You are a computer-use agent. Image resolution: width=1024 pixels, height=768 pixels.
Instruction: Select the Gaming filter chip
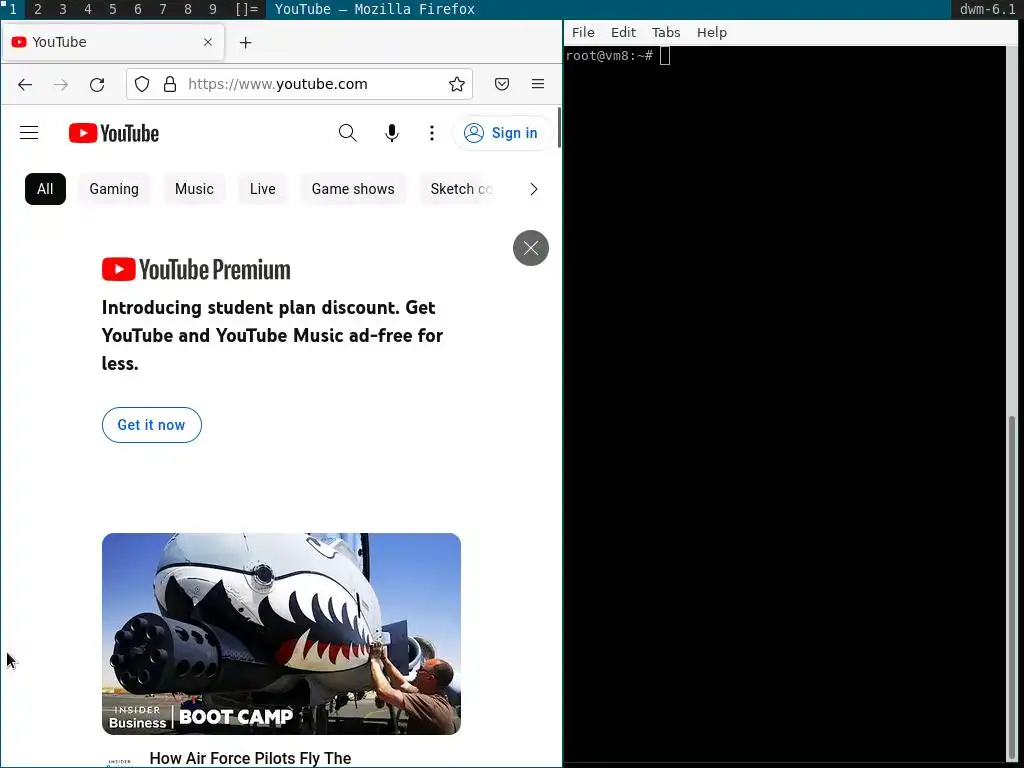point(114,189)
